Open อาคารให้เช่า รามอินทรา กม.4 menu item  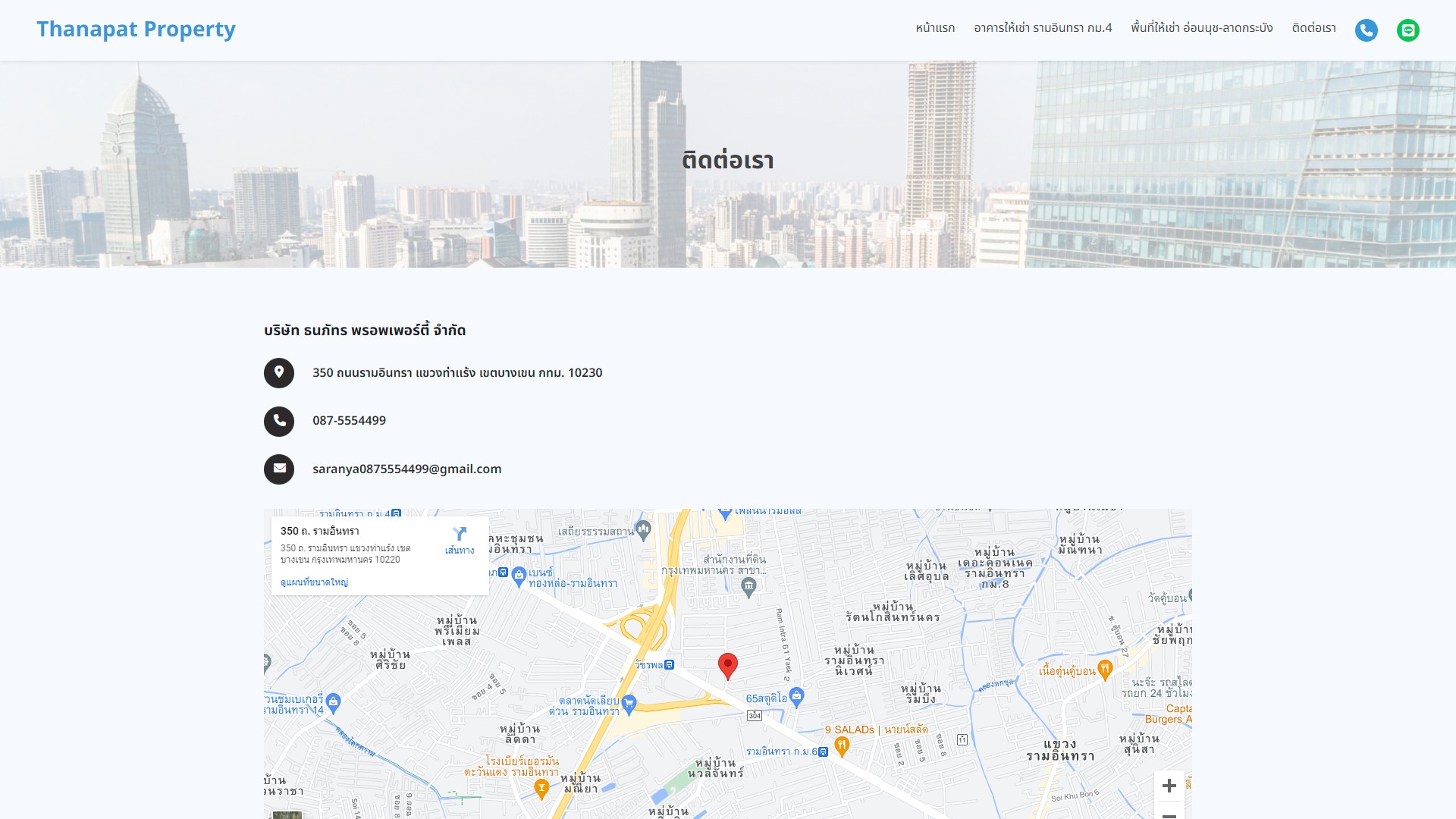1043,28
